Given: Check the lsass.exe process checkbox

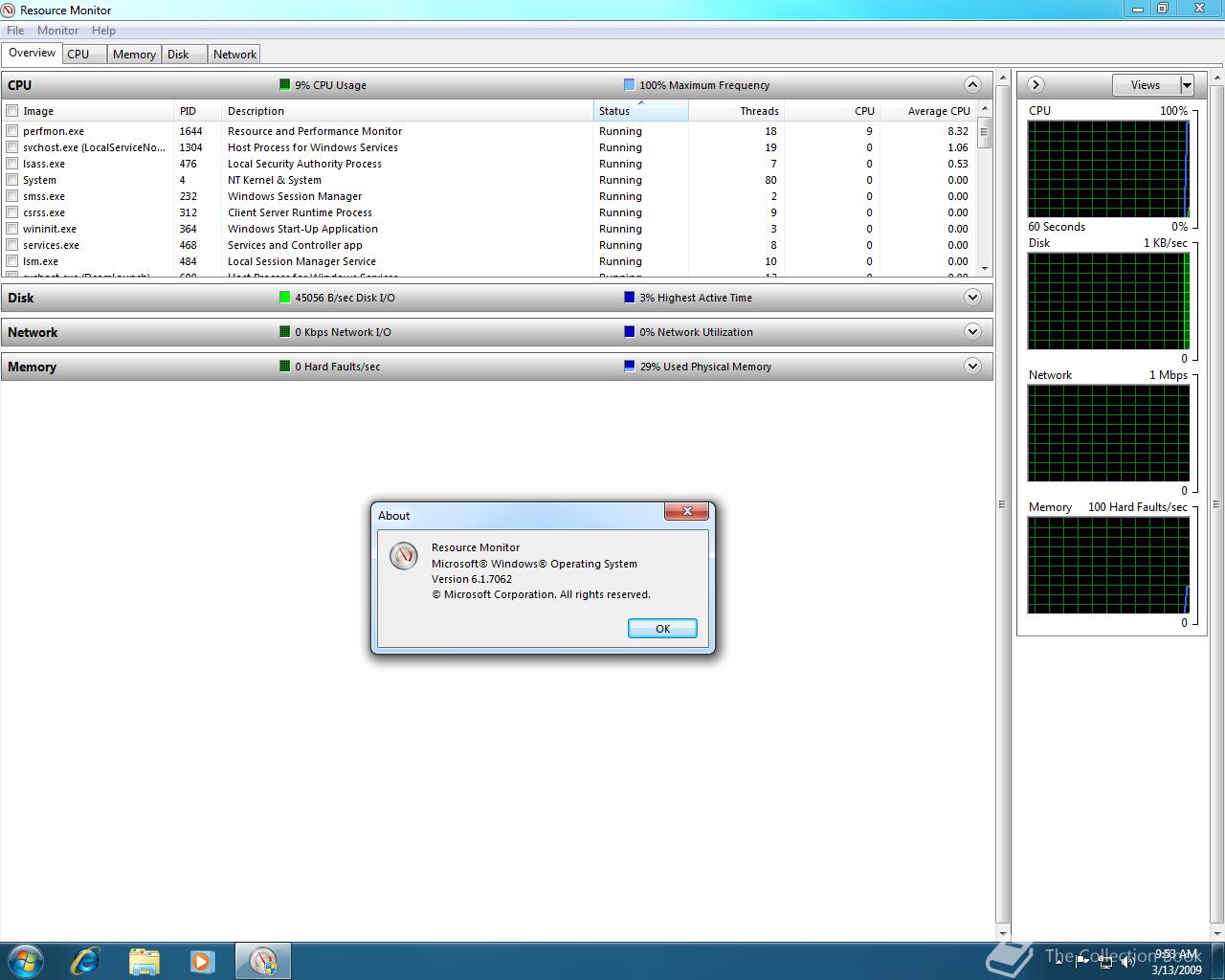Looking at the screenshot, I should [x=12, y=164].
